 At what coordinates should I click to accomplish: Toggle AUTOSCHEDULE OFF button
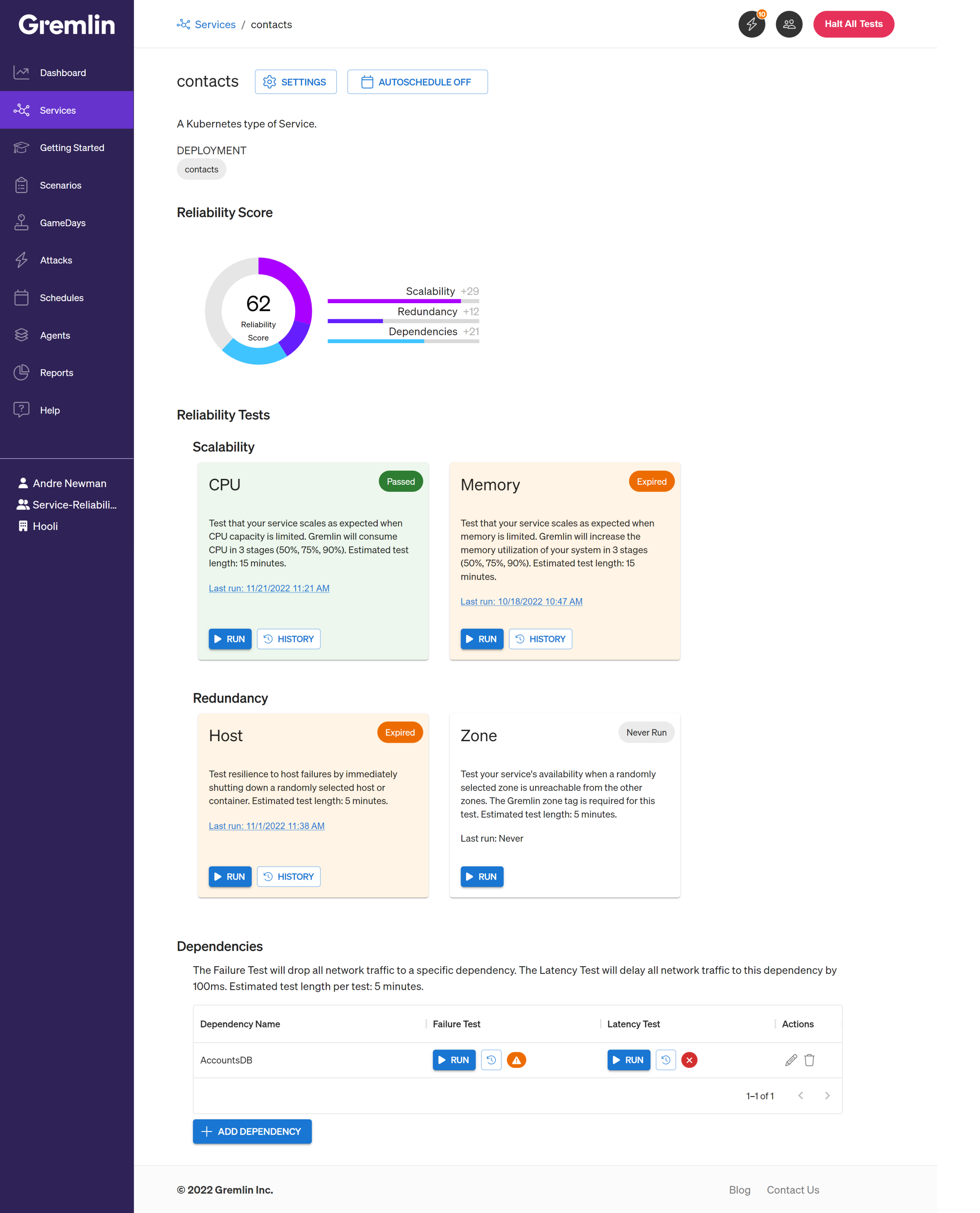tap(417, 82)
